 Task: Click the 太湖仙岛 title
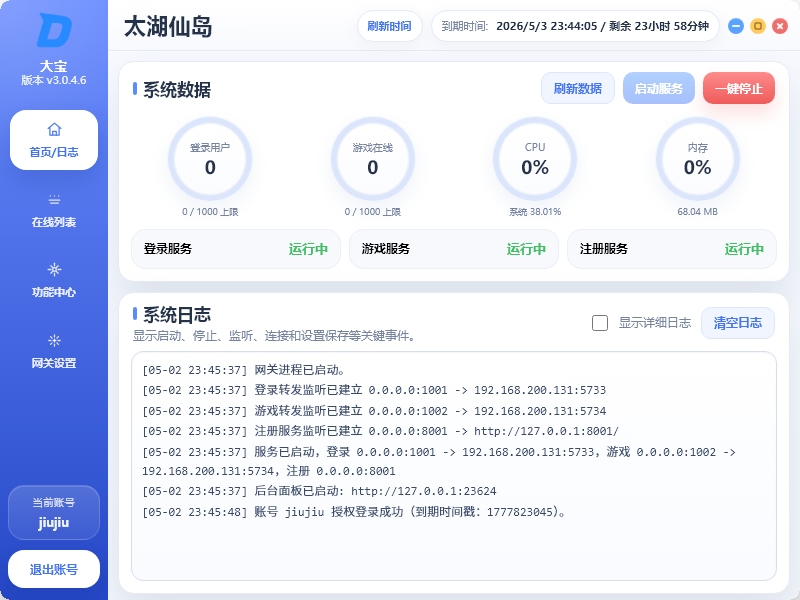(168, 27)
